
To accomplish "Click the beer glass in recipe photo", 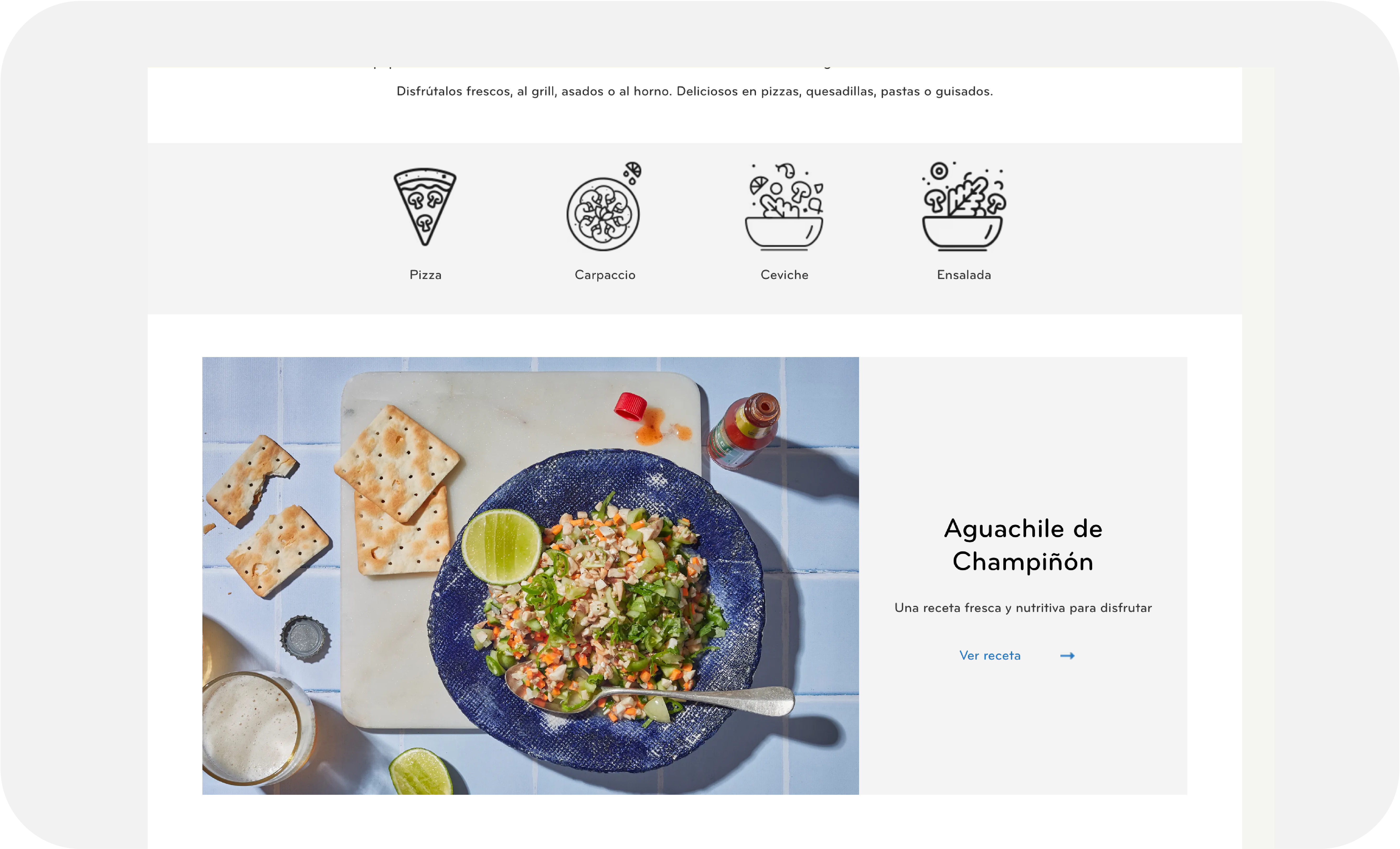I will 253,727.
